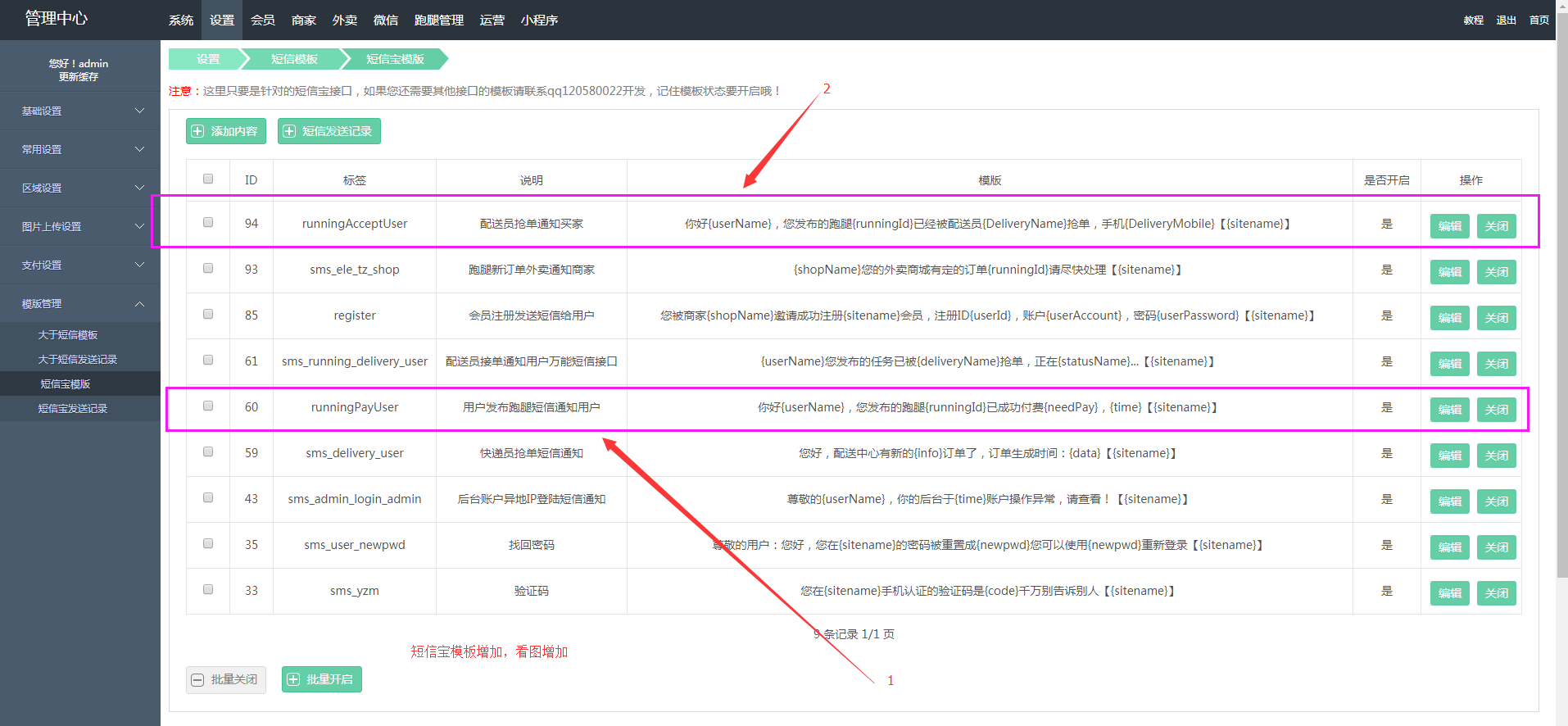This screenshot has height=726, width=1568.
Task: Click 添加内容 button
Action: 226,131
